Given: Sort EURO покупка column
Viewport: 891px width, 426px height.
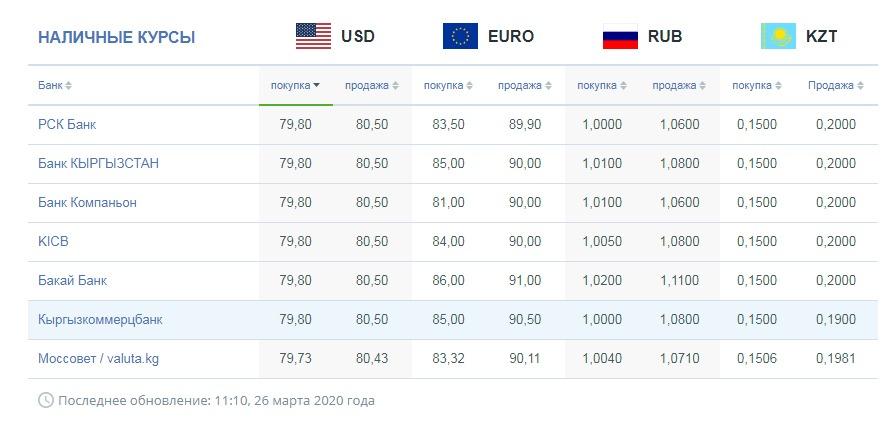Looking at the screenshot, I should click(x=469, y=86).
